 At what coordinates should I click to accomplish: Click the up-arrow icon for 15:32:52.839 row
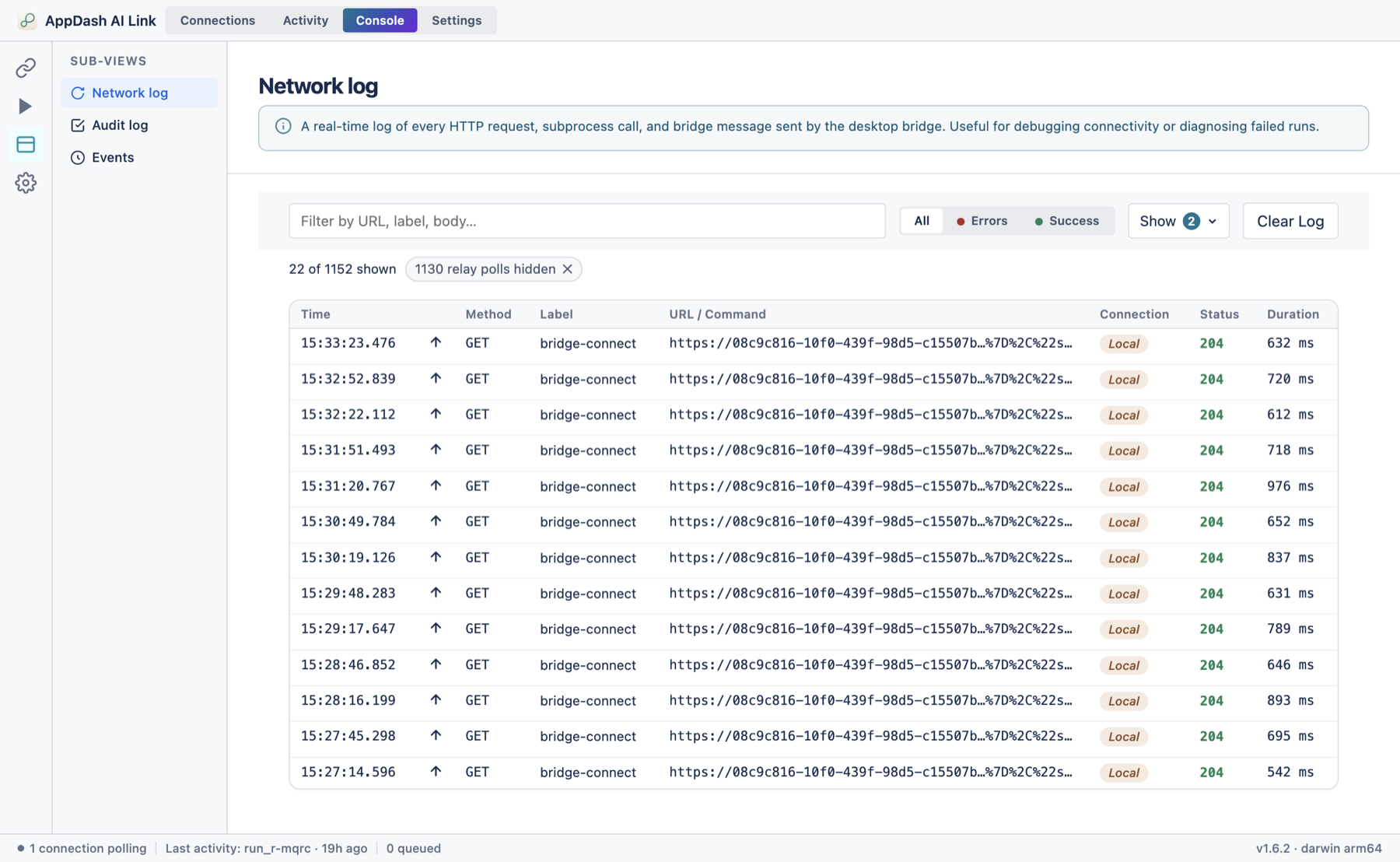tap(436, 379)
